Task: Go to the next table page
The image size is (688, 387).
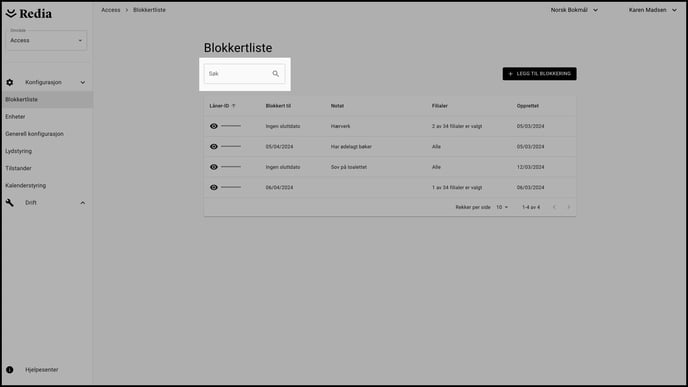Action: point(569,207)
